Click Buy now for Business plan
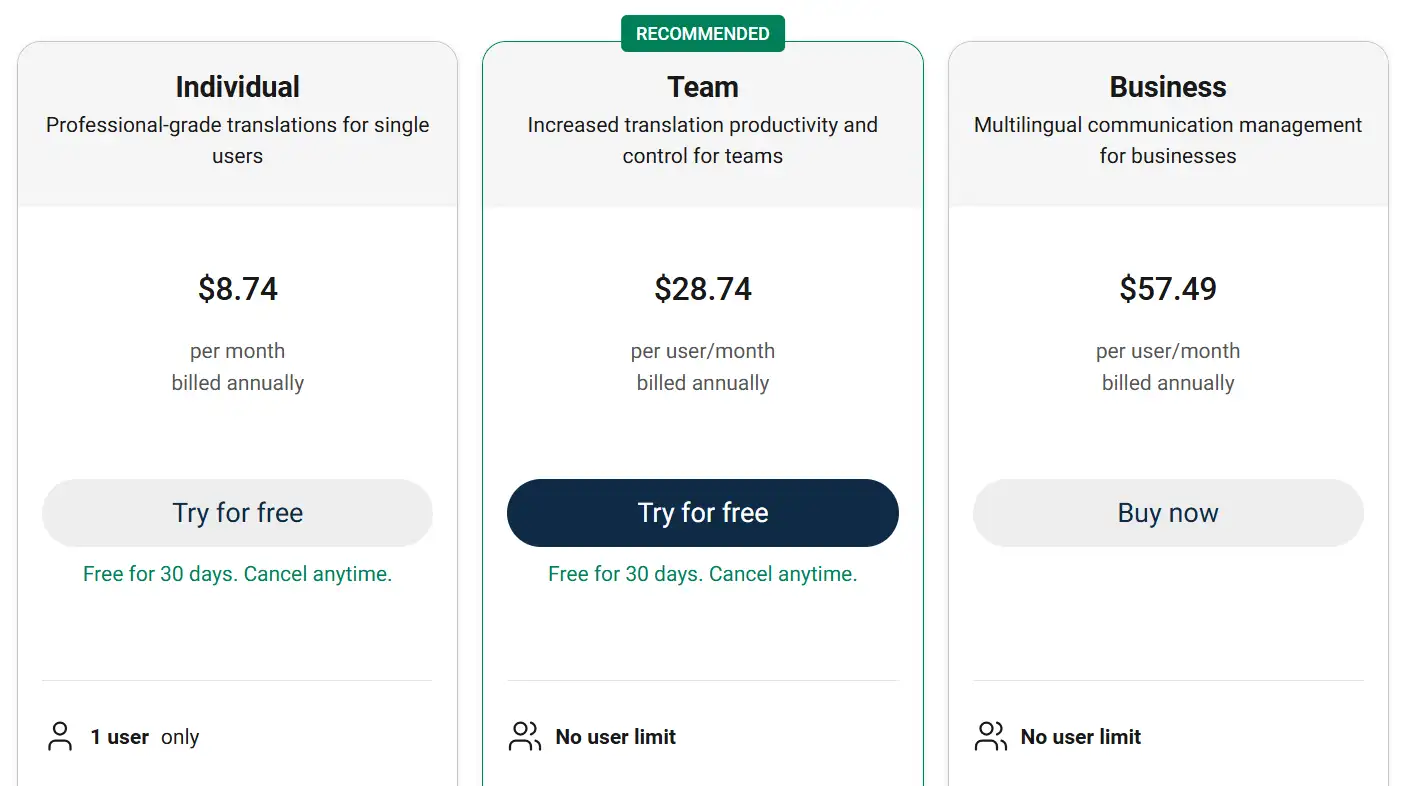Image resolution: width=1405 pixels, height=786 pixels. tap(1168, 513)
